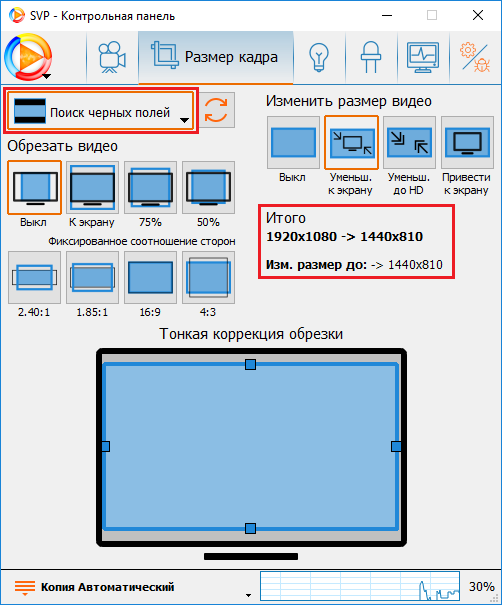Expand the Копия Автоматический profile dropdown

click(x=133, y=587)
